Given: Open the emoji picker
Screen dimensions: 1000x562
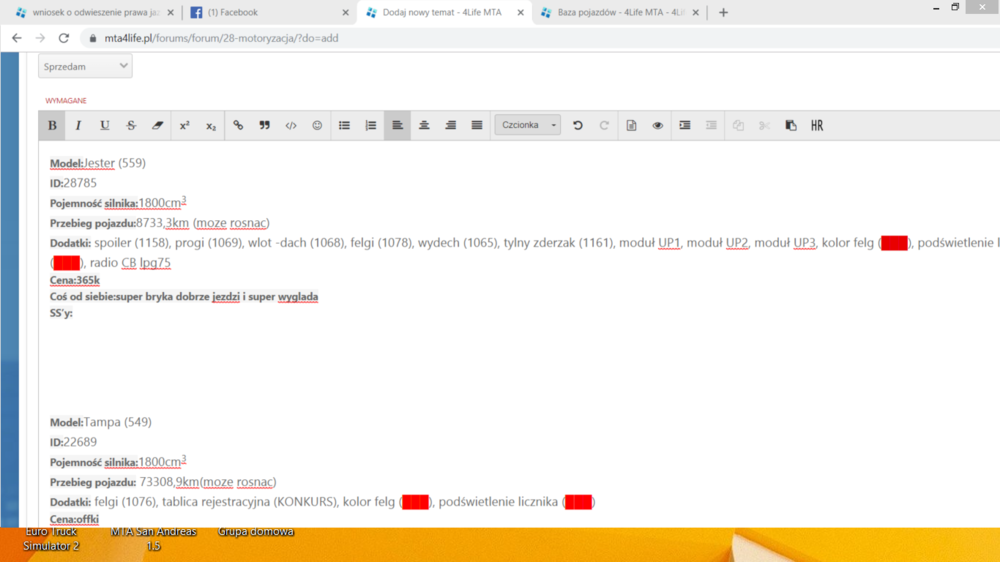Looking at the screenshot, I should coord(317,126).
